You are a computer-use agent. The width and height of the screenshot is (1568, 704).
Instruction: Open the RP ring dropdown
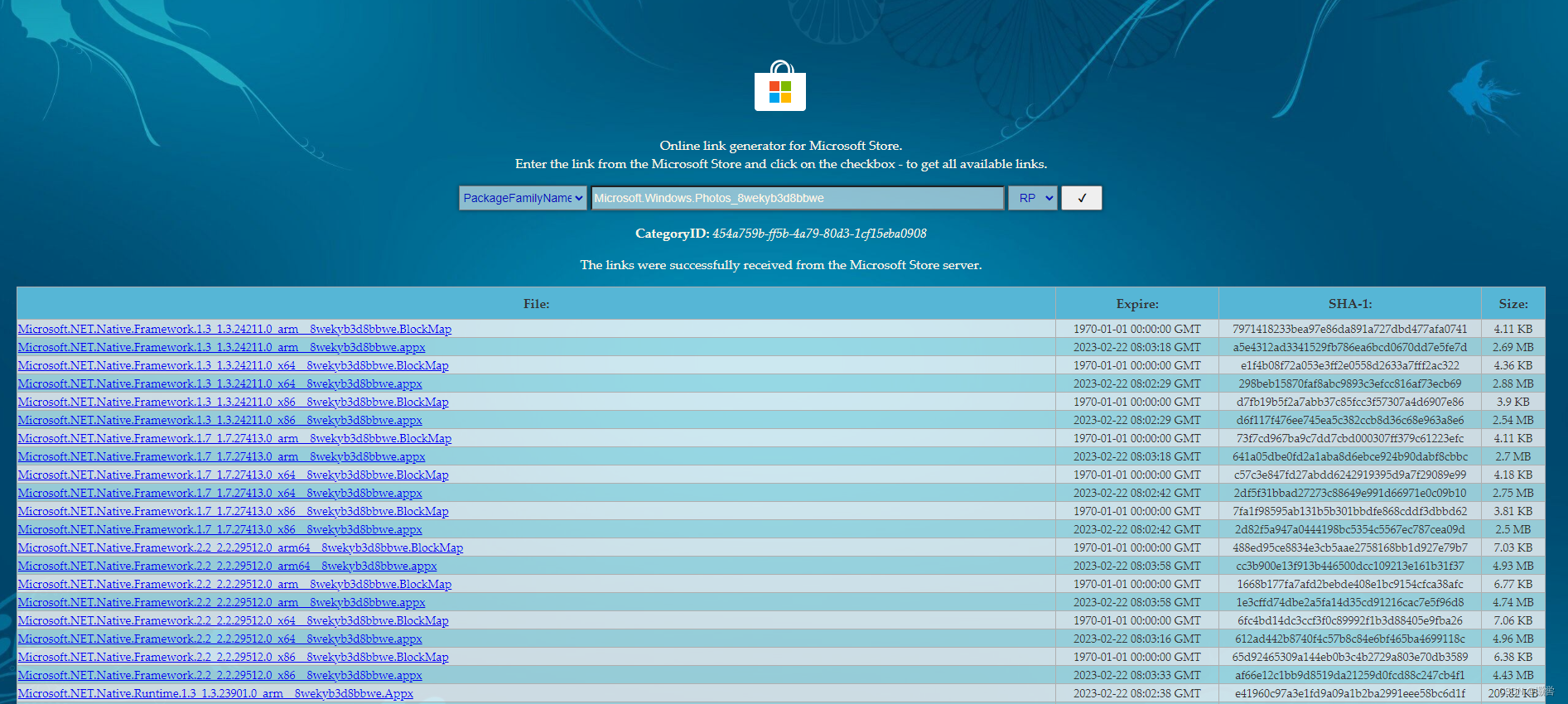[x=1033, y=198]
